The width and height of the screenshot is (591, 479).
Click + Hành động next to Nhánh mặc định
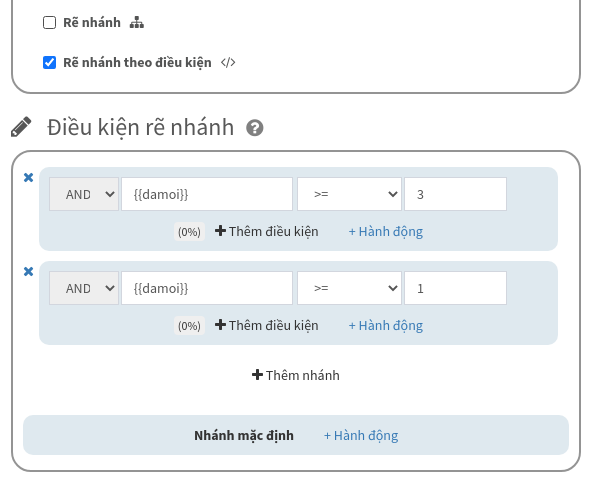361,436
